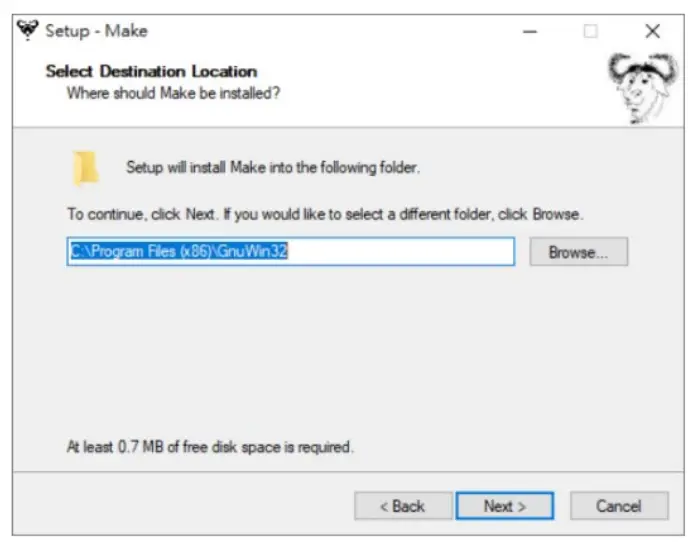
Task: Click the Browse... button
Action: pos(578,252)
